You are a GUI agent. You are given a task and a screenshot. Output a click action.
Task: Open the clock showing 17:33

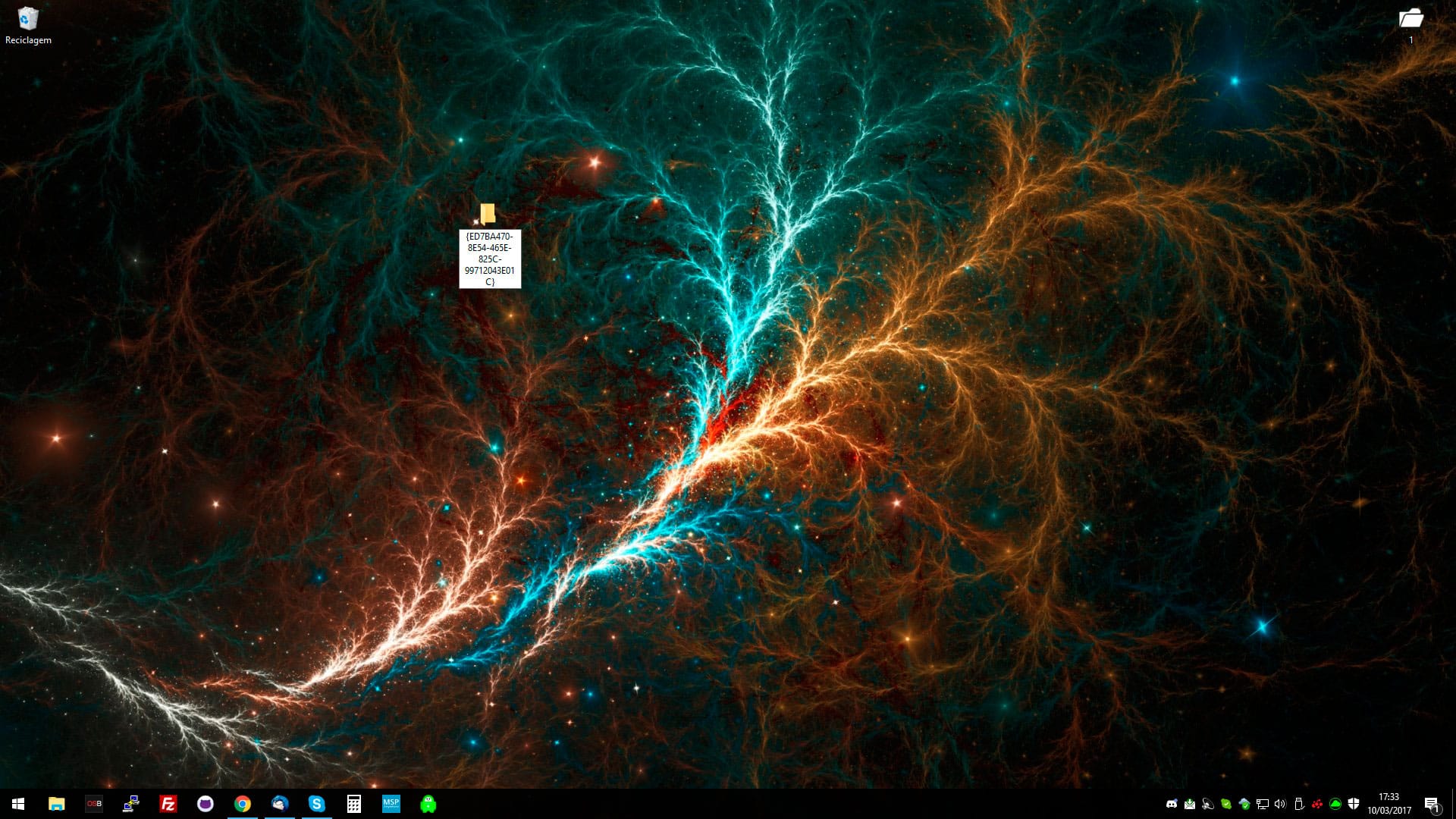coord(1389,804)
